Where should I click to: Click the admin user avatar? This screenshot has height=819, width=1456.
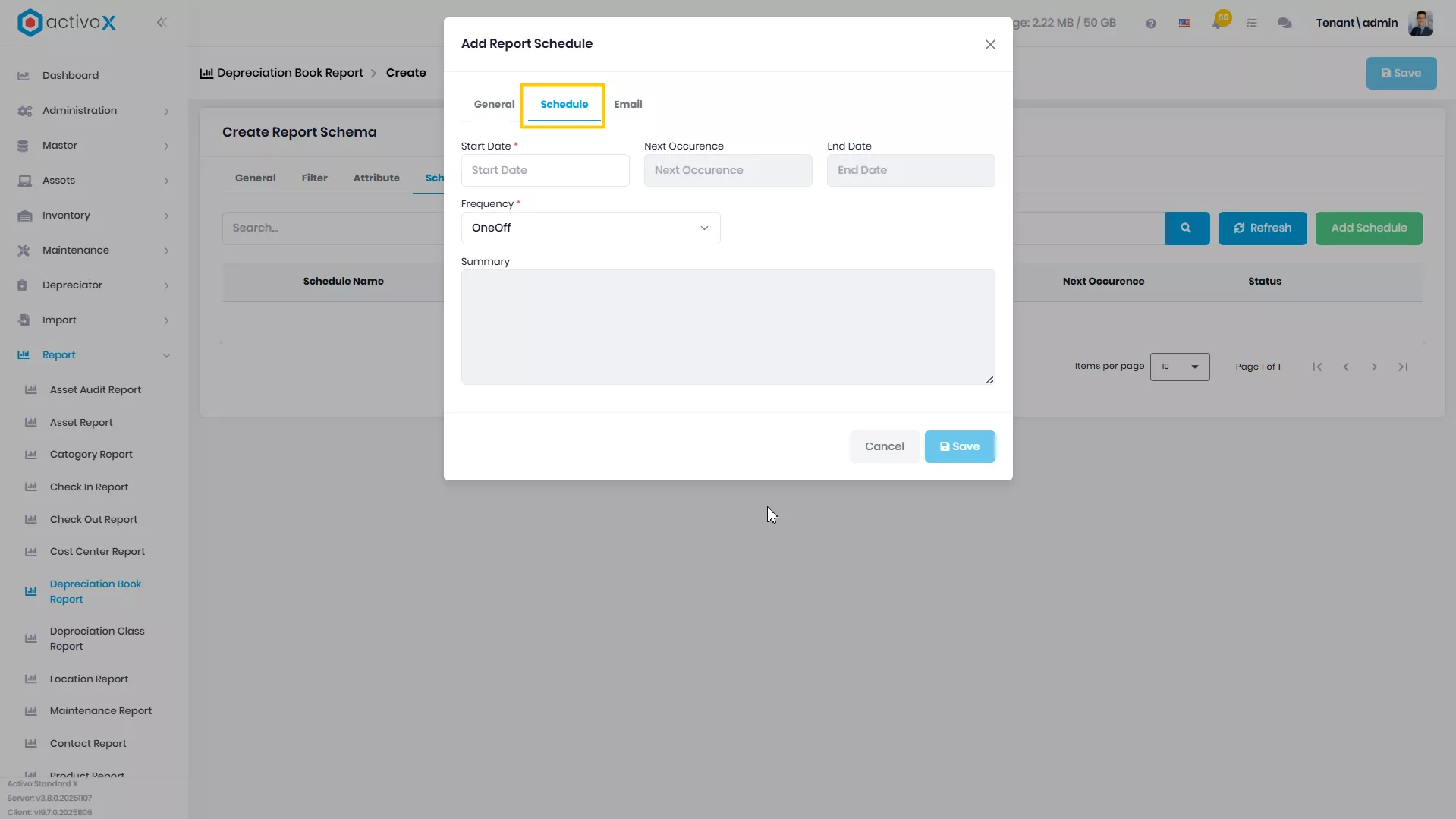[x=1420, y=23]
